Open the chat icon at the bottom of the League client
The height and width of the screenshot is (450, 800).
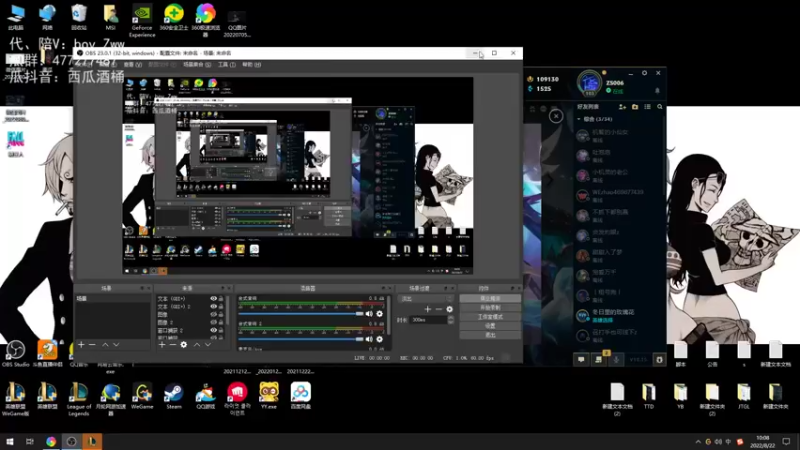click(581, 360)
